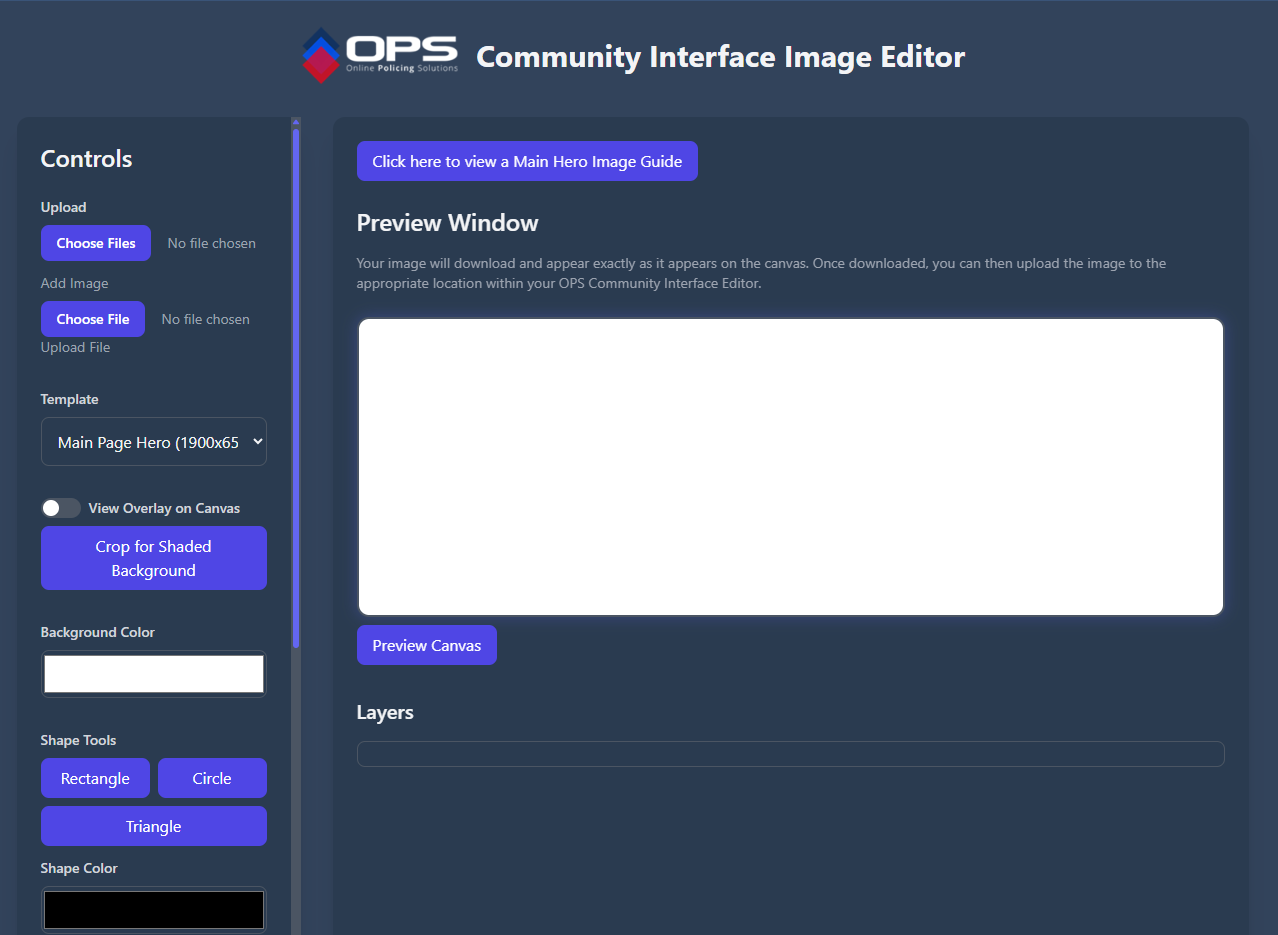Click the scrollbar up arrow in Controls panel
The width and height of the screenshot is (1278, 935).
pyautogui.click(x=296, y=122)
